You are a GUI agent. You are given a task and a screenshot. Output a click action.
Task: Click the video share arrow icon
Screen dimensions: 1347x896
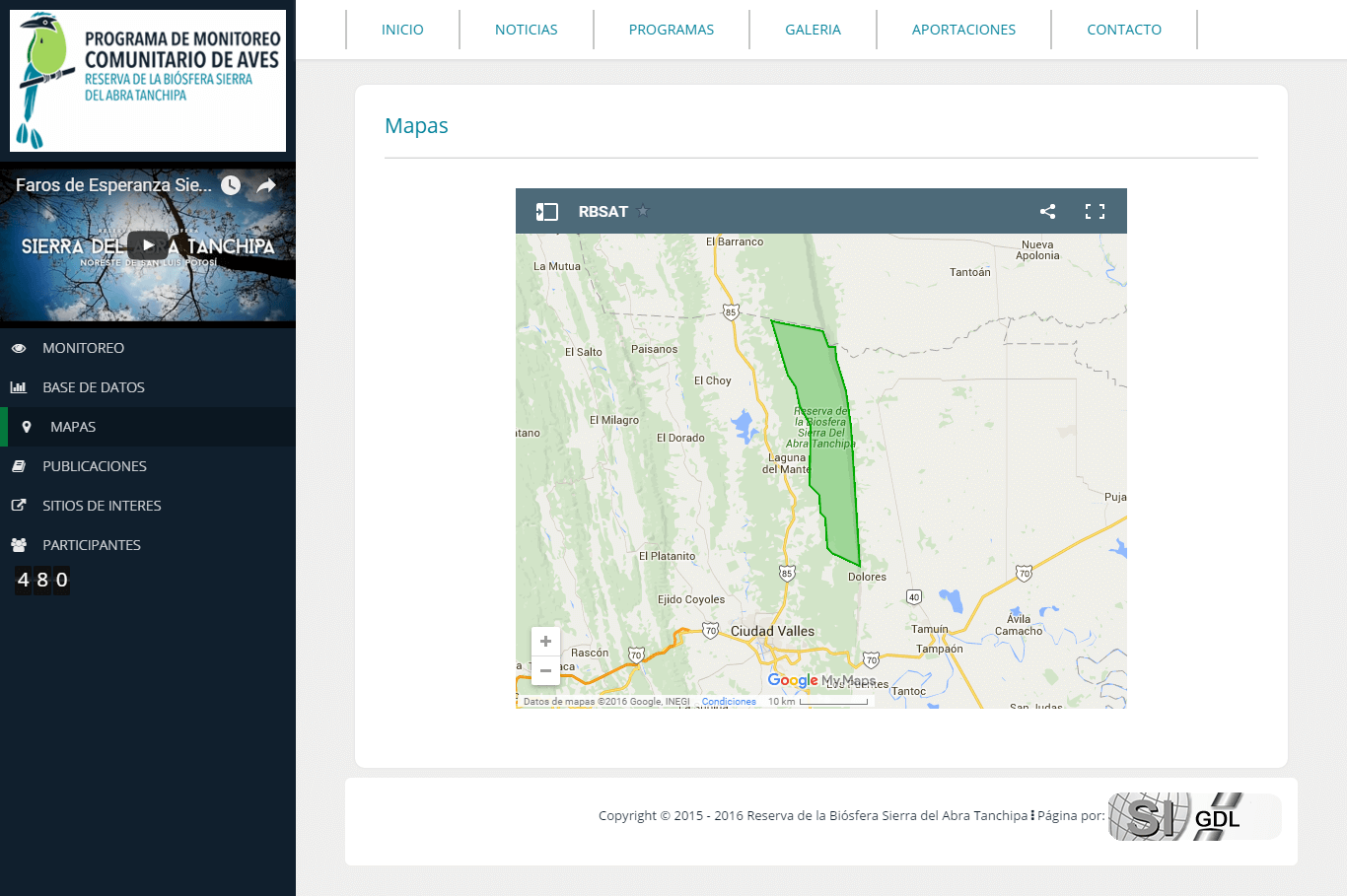[266, 185]
